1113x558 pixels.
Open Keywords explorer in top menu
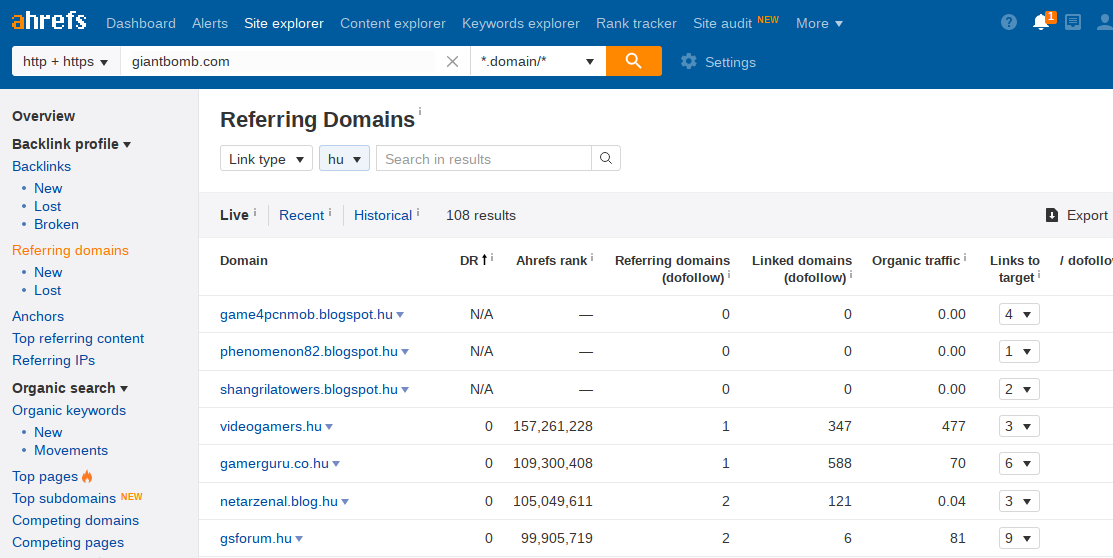click(521, 23)
